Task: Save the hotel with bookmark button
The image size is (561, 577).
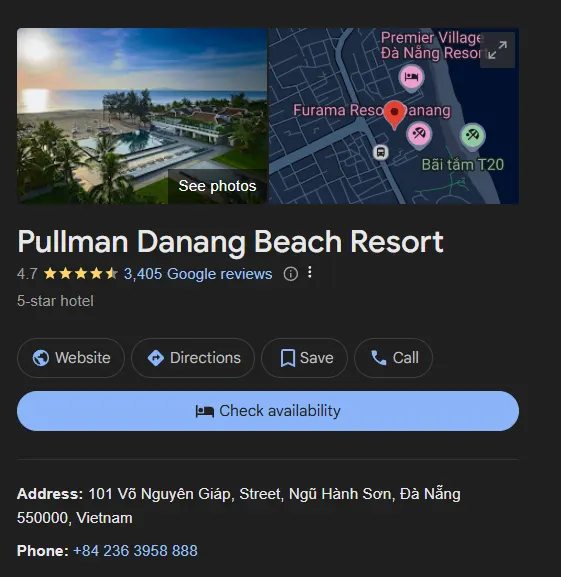Action: tap(304, 358)
